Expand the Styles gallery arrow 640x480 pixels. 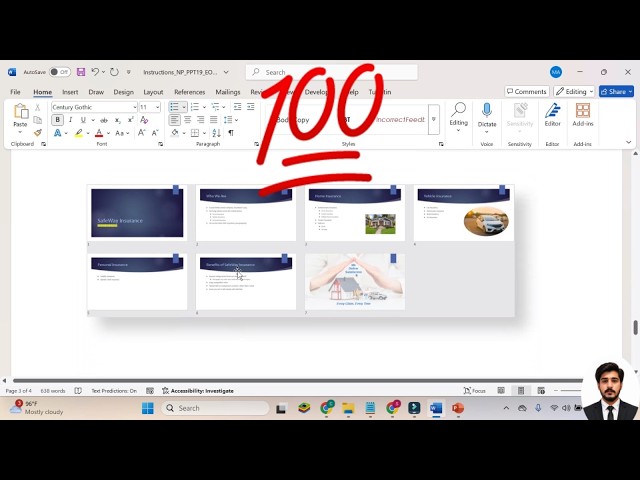434,119
